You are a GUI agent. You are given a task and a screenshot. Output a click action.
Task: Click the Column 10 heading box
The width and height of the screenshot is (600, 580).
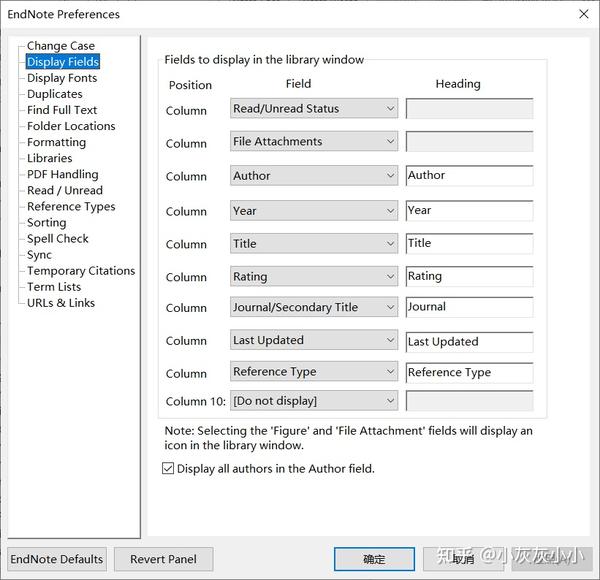pos(470,401)
